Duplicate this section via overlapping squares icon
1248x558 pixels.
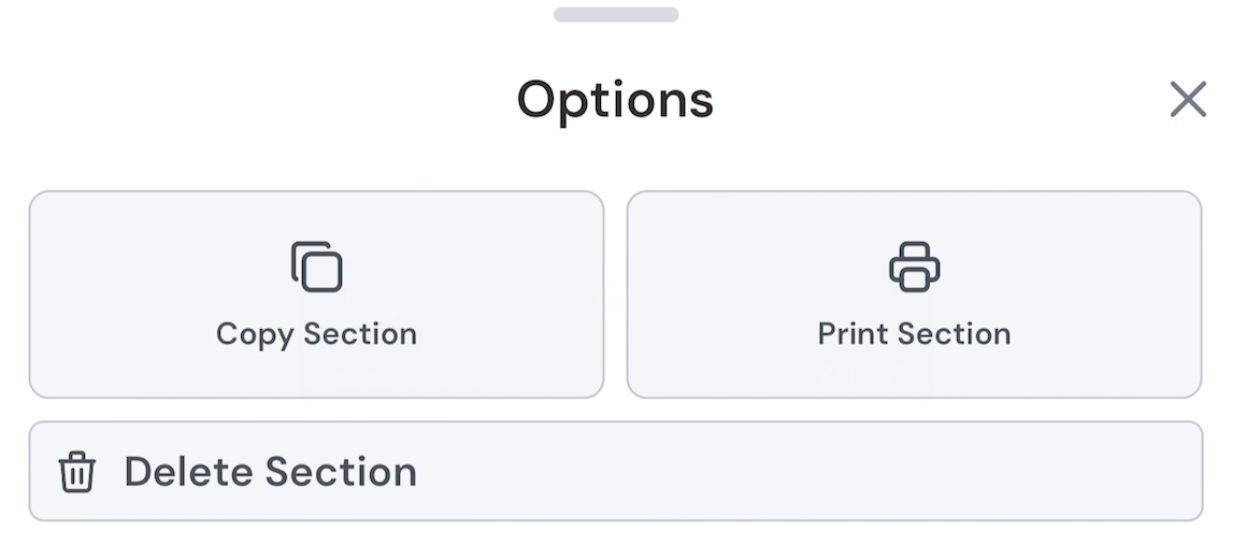point(317,267)
